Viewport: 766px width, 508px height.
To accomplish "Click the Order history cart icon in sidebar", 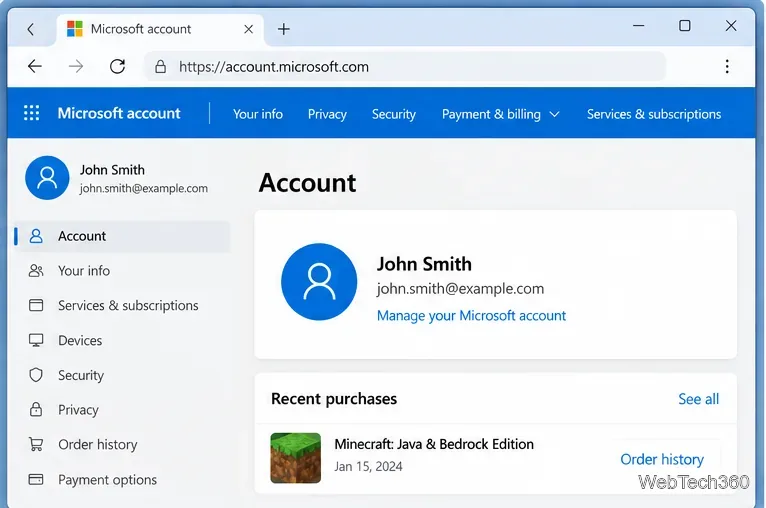I will click(x=36, y=444).
